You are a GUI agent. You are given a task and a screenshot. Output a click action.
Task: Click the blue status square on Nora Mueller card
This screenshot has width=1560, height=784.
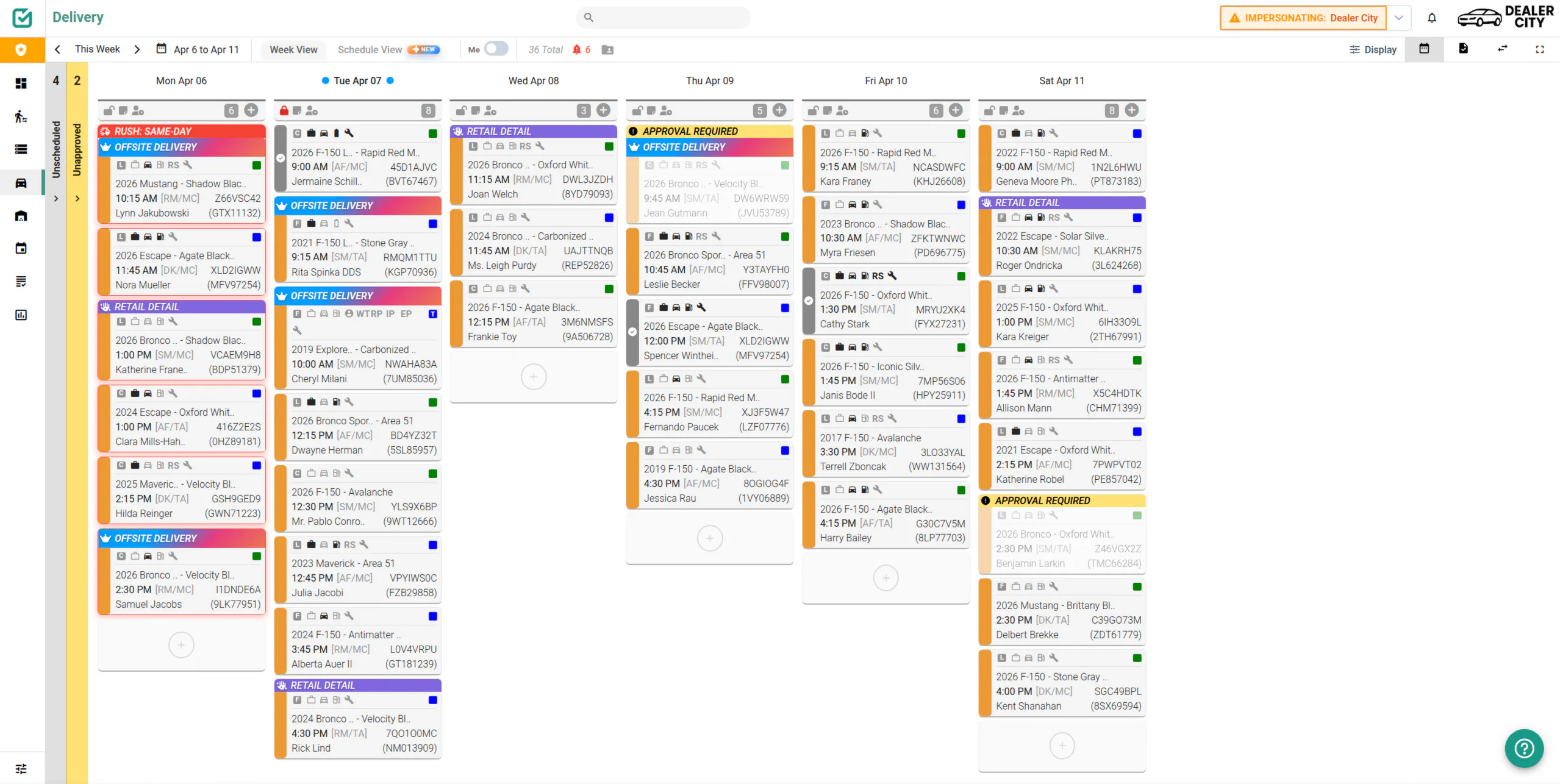(x=257, y=237)
